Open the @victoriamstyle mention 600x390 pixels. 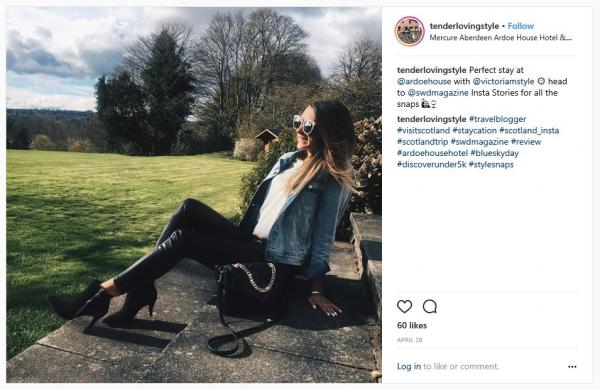point(503,82)
